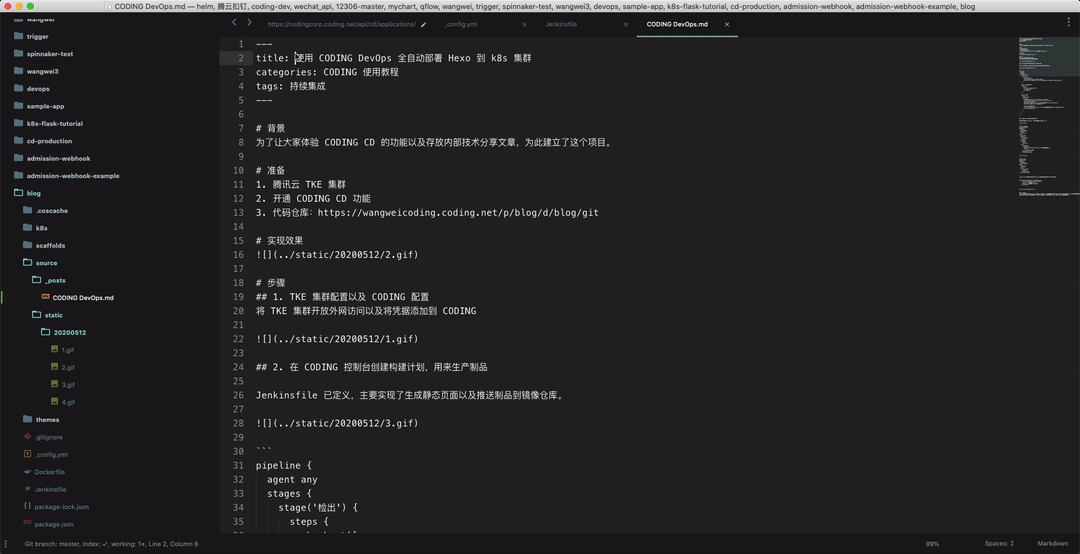Collapse the source folder

28,263
